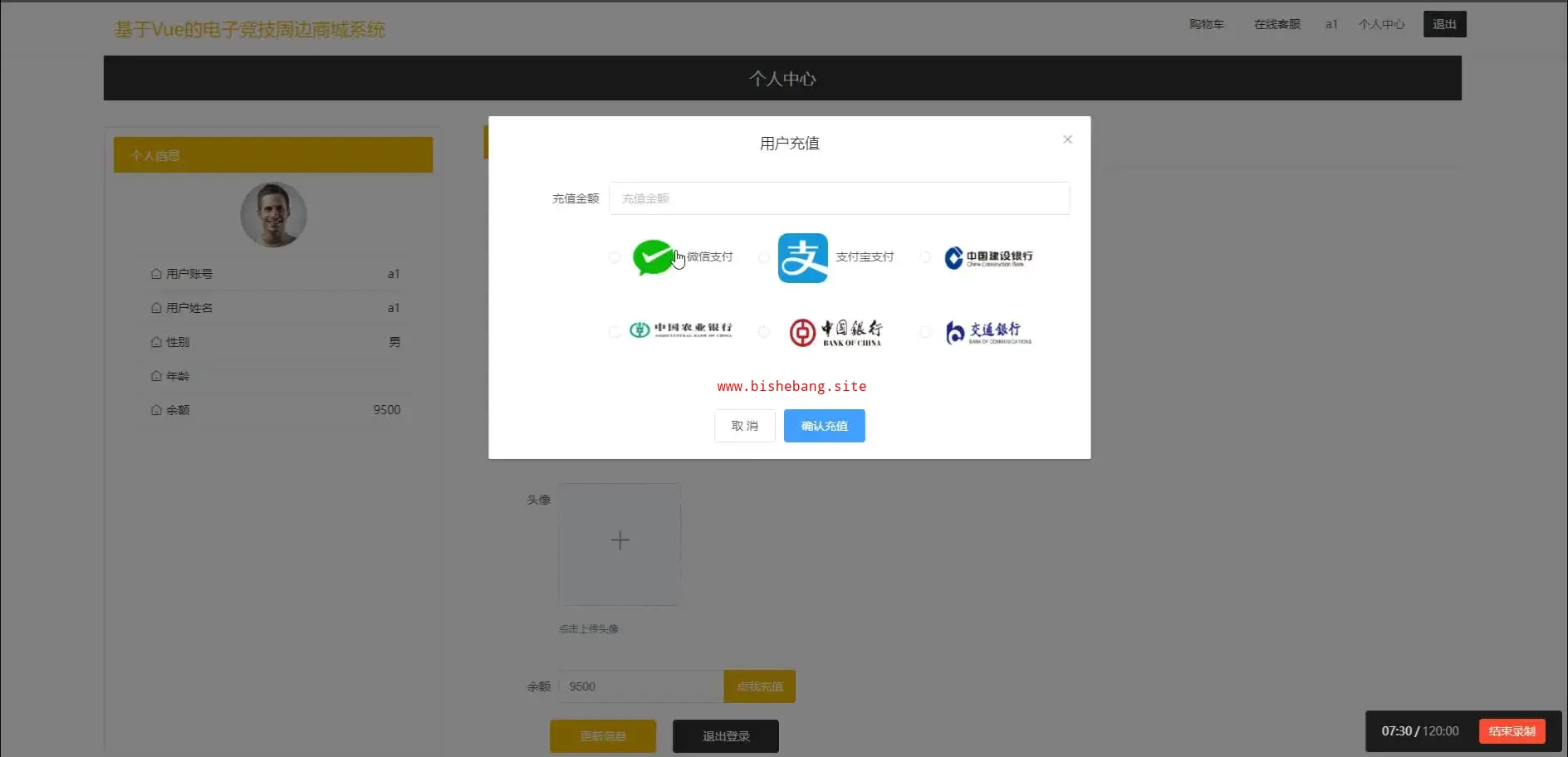Select the 交通银行 radio button
Image resolution: width=1568 pixels, height=757 pixels.
click(x=925, y=332)
